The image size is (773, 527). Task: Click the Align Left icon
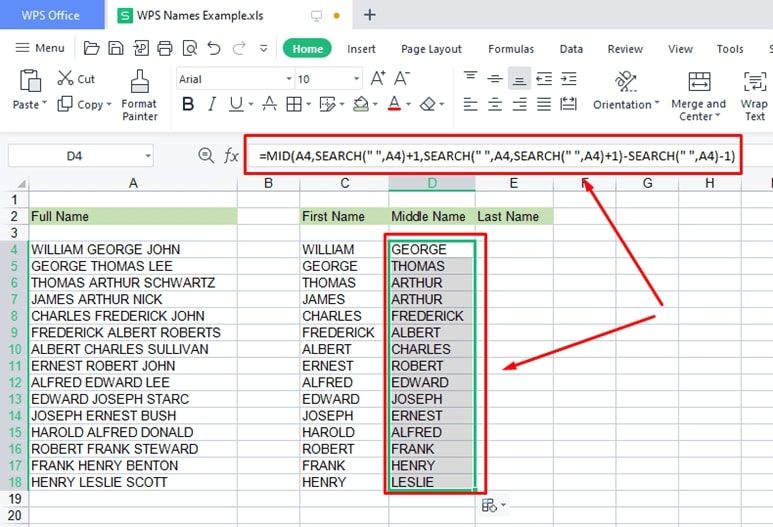pos(470,104)
